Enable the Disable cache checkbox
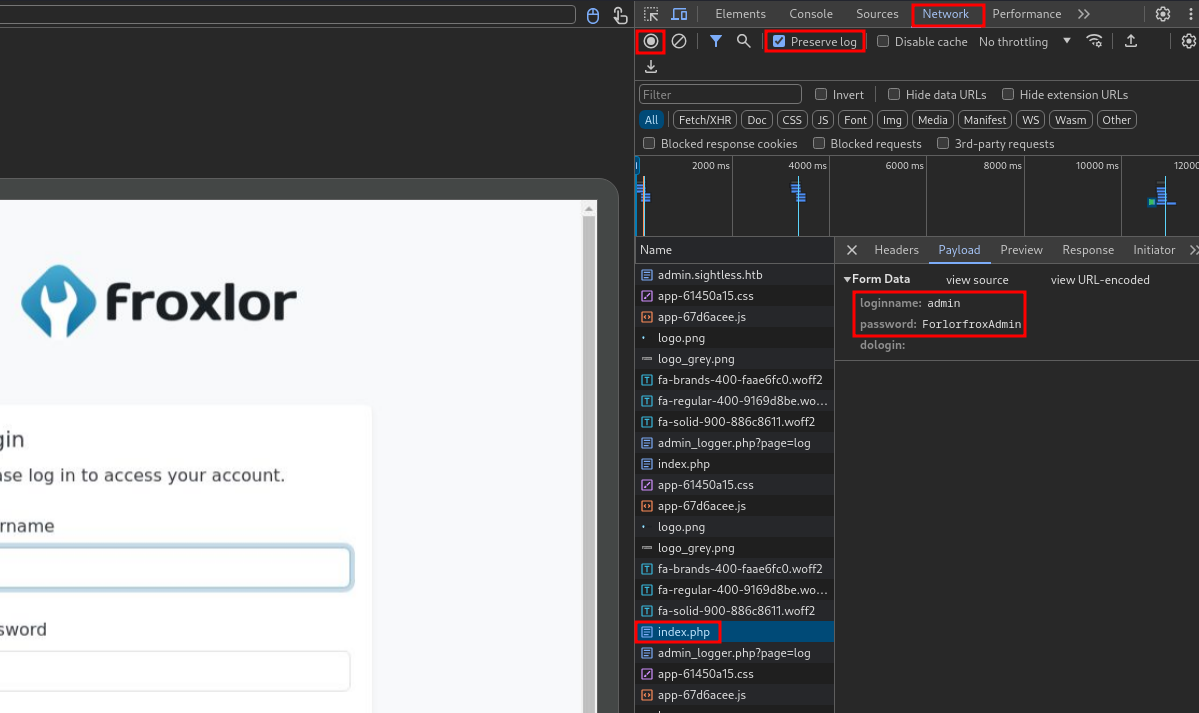 point(883,42)
